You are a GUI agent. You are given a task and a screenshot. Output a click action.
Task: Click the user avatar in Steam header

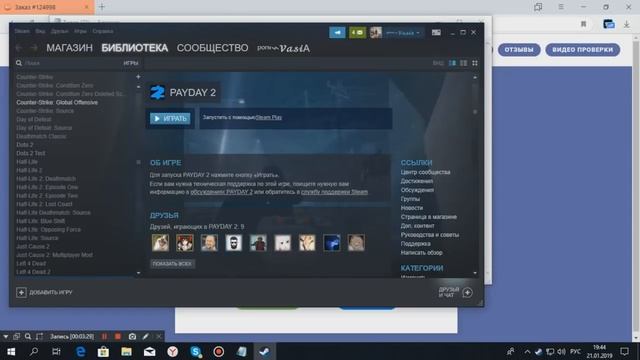tap(376, 32)
